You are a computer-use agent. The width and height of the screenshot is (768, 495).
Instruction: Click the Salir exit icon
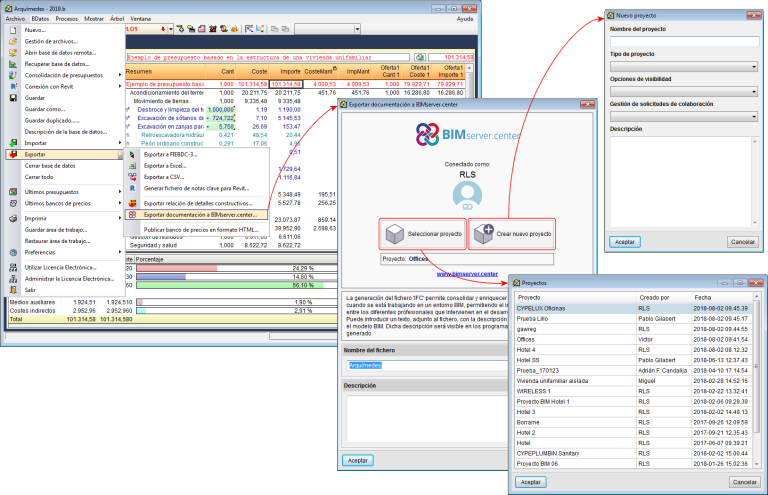click(x=13, y=290)
